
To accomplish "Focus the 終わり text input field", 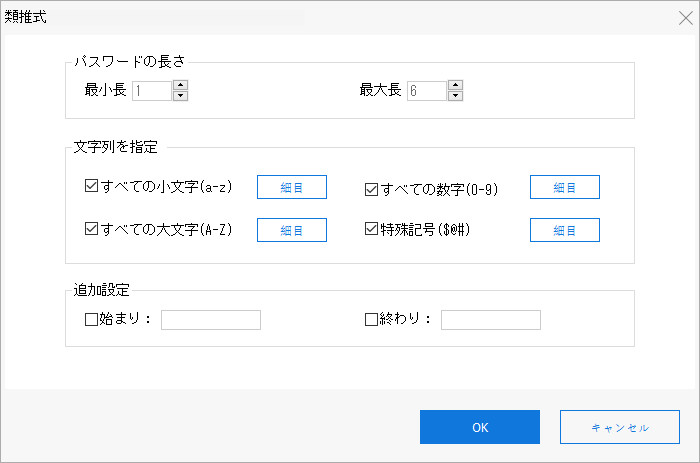I will coord(490,320).
